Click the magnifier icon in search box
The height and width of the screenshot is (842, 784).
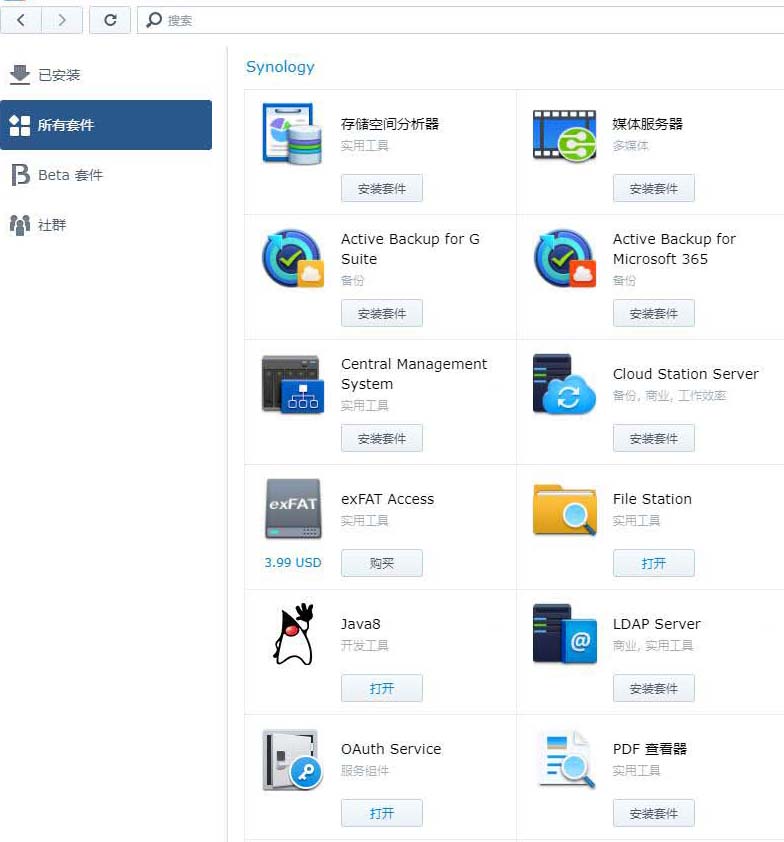pos(154,20)
